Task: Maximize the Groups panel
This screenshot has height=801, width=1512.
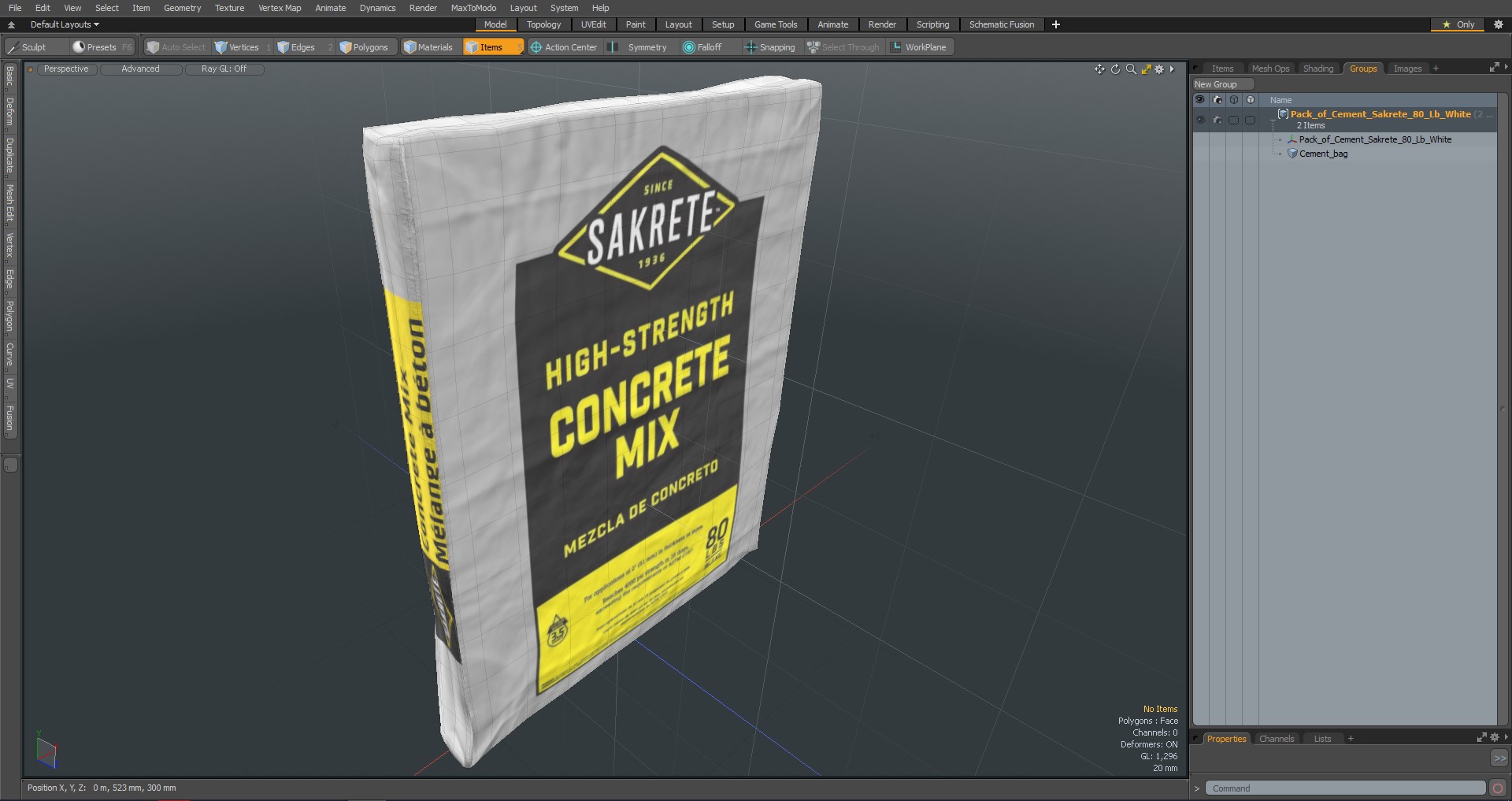Action: pos(1494,69)
